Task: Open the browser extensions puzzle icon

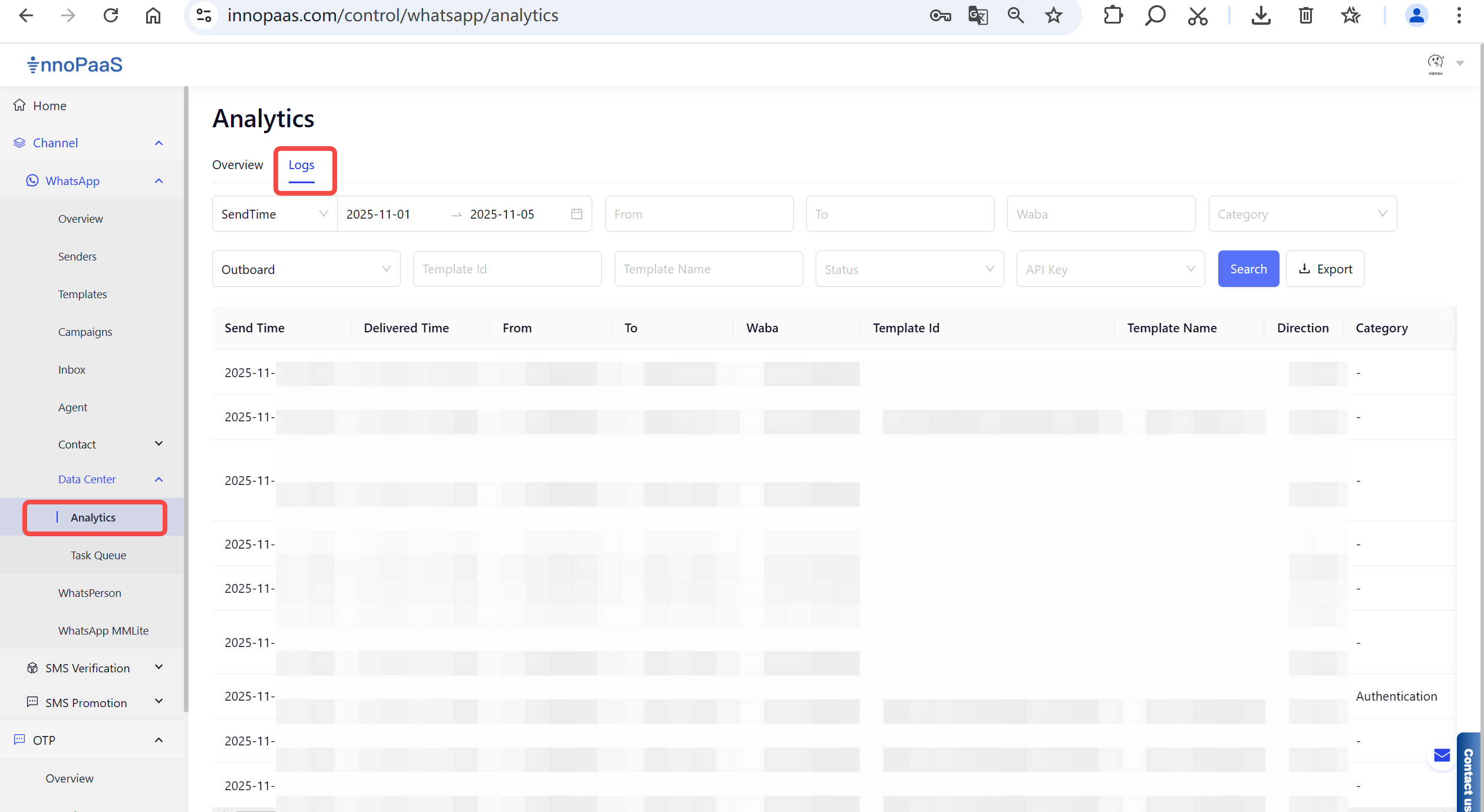Action: click(x=1113, y=16)
